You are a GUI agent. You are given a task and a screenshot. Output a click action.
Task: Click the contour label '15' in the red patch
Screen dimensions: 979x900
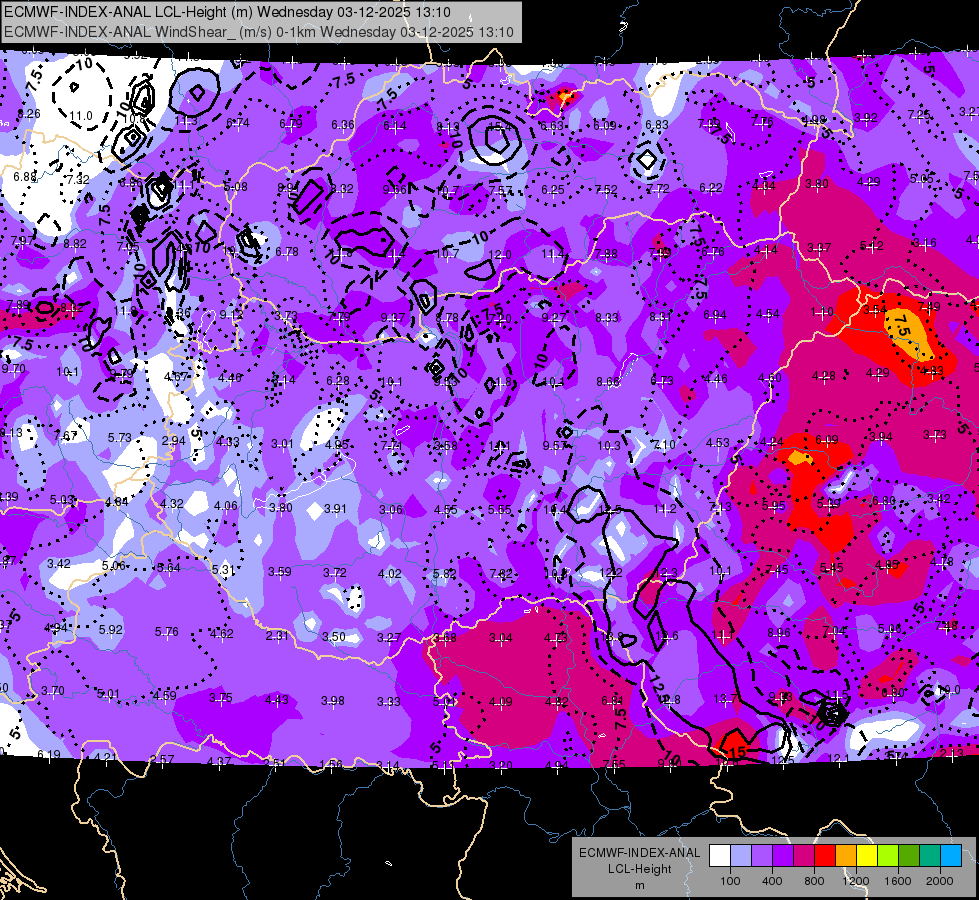coord(737,751)
